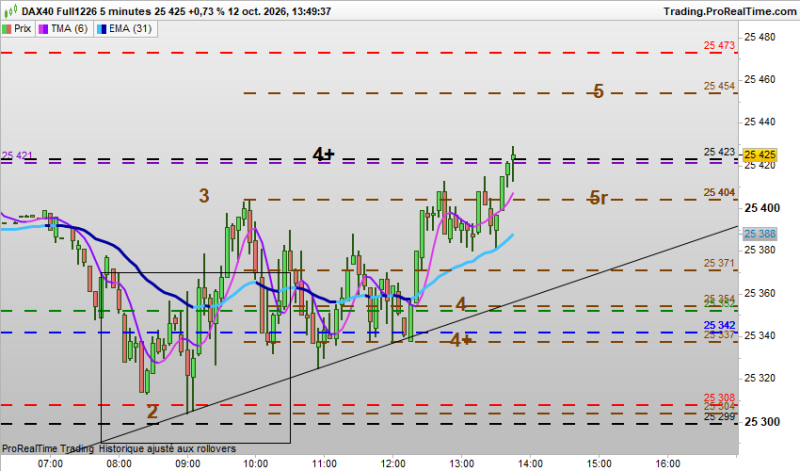Select the yellow 25 425 current price tag

[760, 154]
